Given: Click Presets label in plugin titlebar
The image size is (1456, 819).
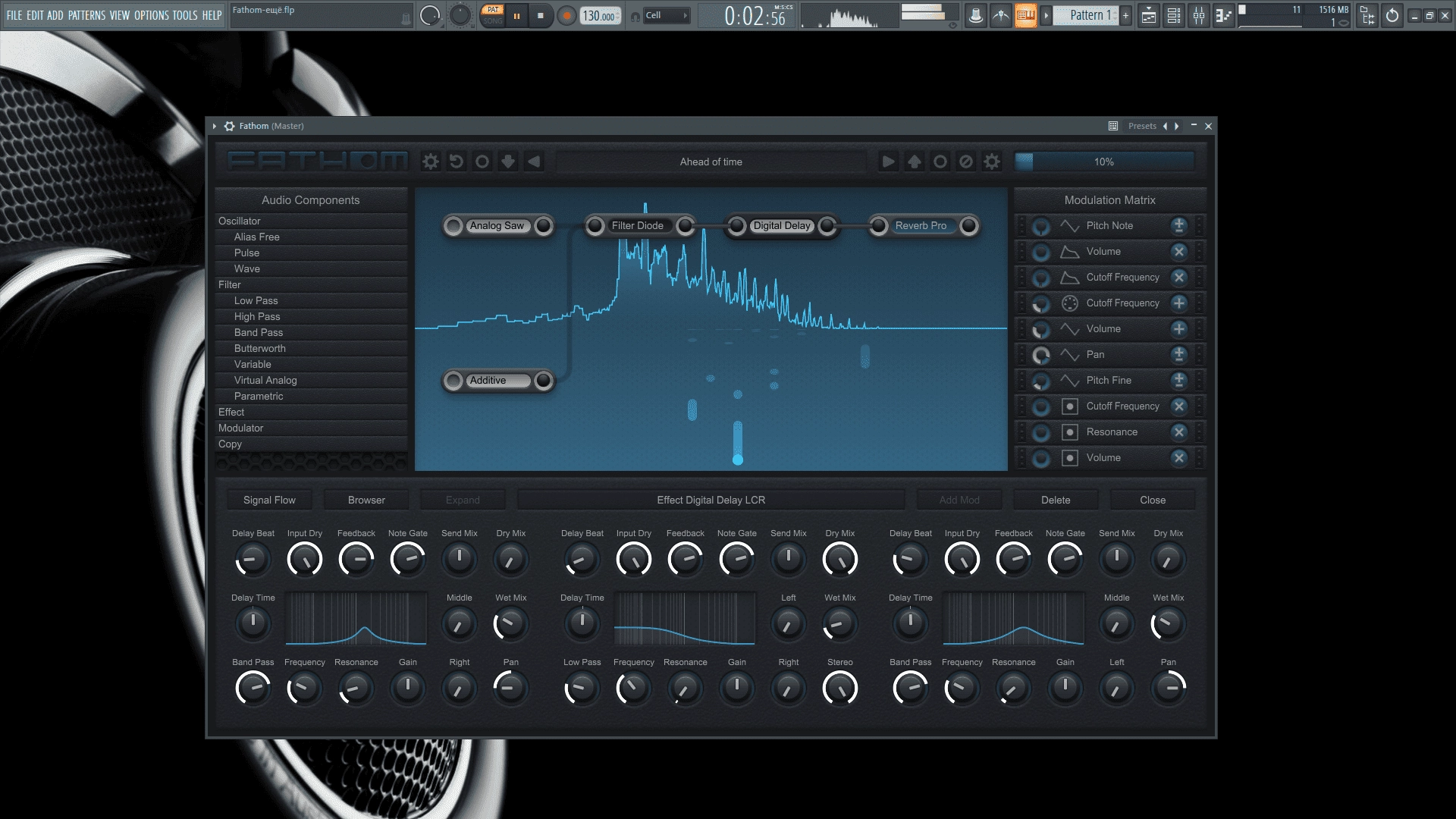Looking at the screenshot, I should 1142,126.
